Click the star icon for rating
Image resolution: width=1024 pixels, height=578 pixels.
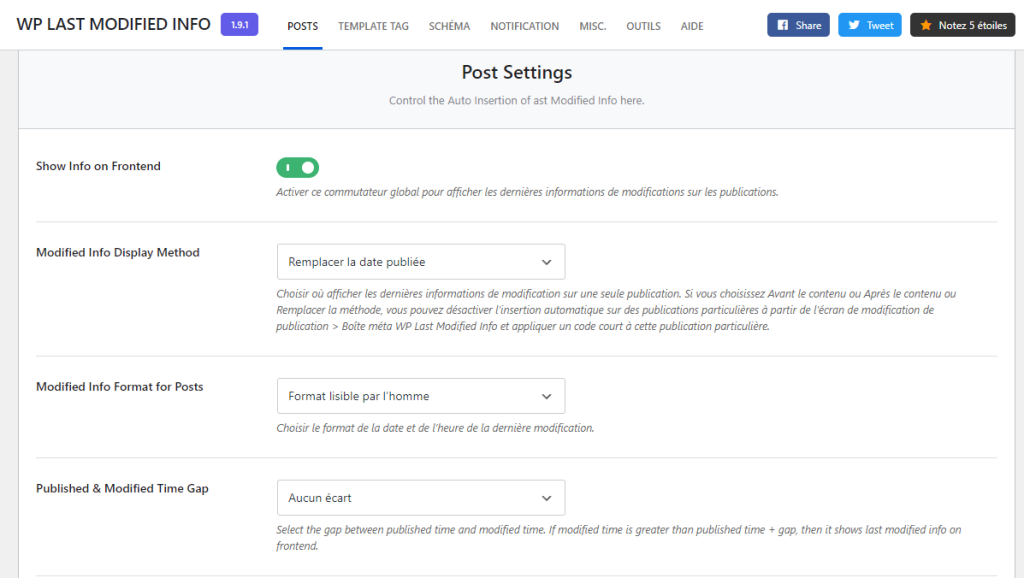925,25
